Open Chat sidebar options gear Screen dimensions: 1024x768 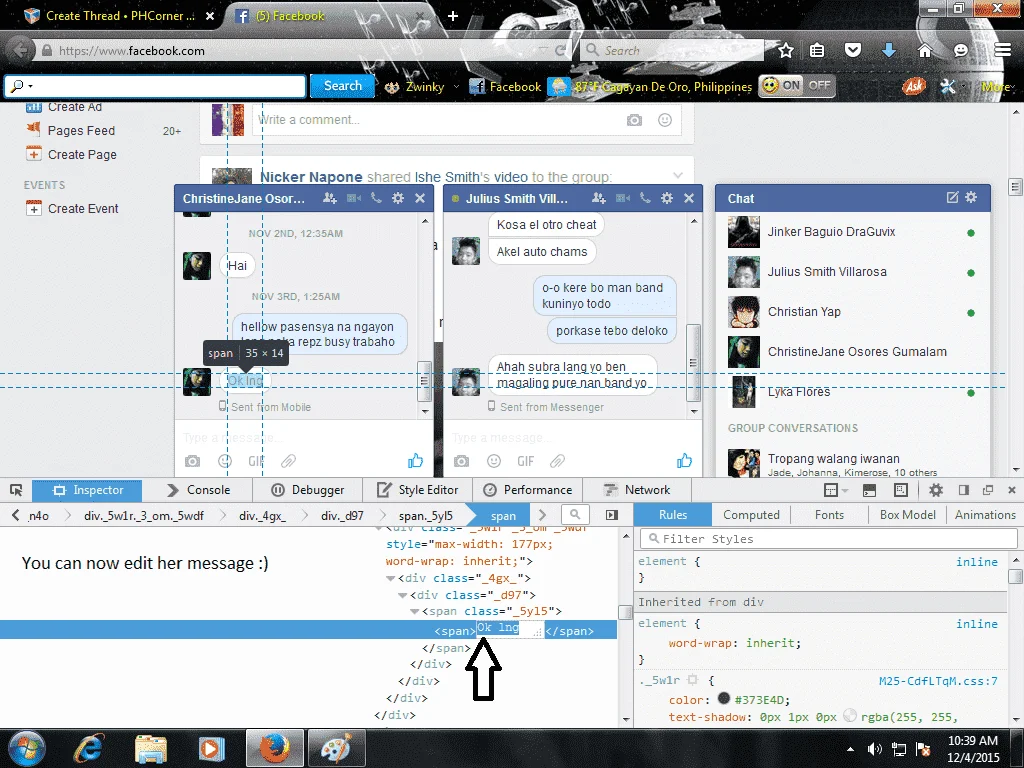pos(971,197)
